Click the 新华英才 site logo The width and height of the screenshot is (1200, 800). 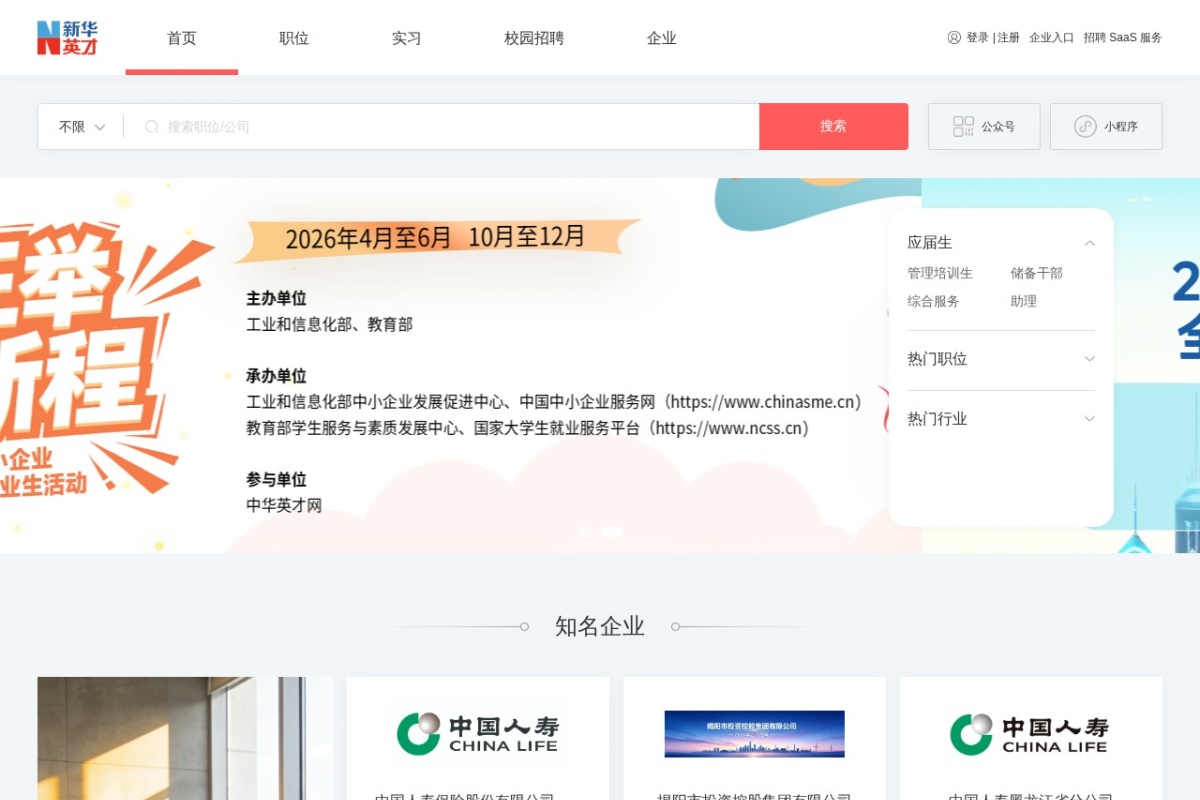tap(67, 38)
